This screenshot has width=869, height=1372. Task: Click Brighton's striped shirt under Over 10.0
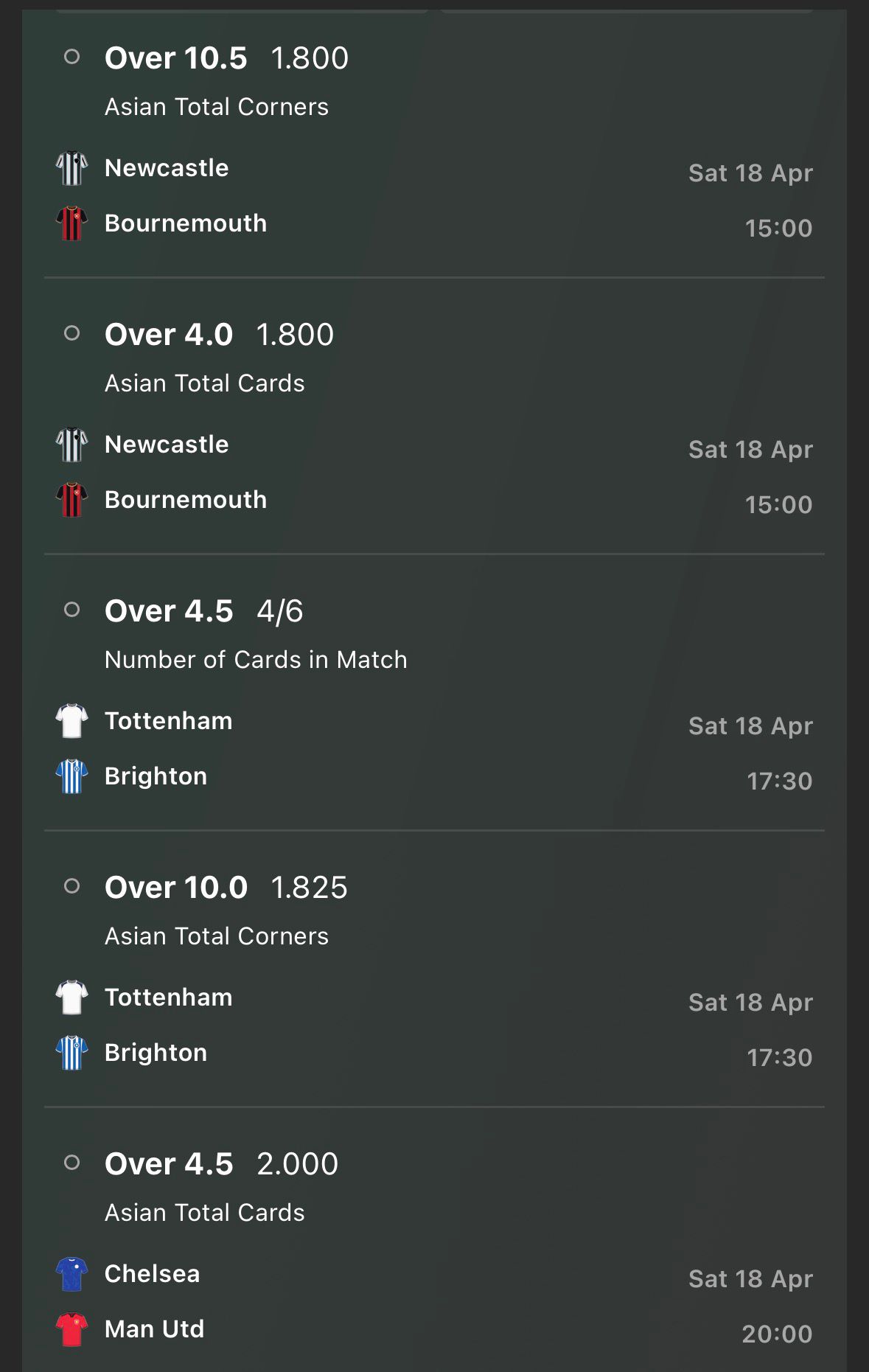(x=71, y=1053)
